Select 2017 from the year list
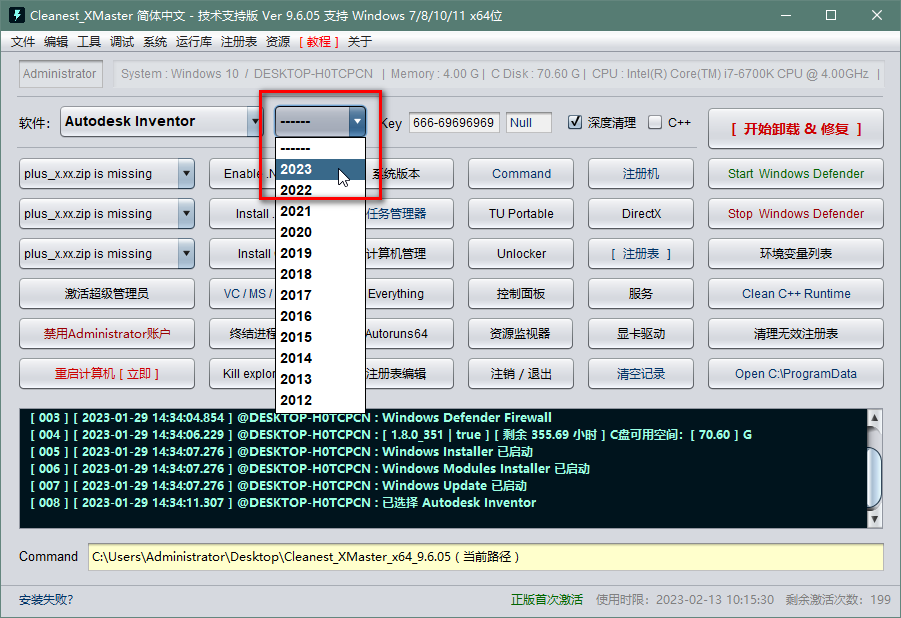This screenshot has height=618, width=901. coord(320,295)
